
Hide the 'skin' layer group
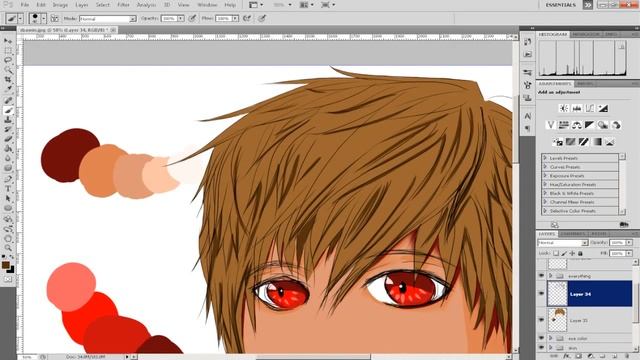point(541,348)
